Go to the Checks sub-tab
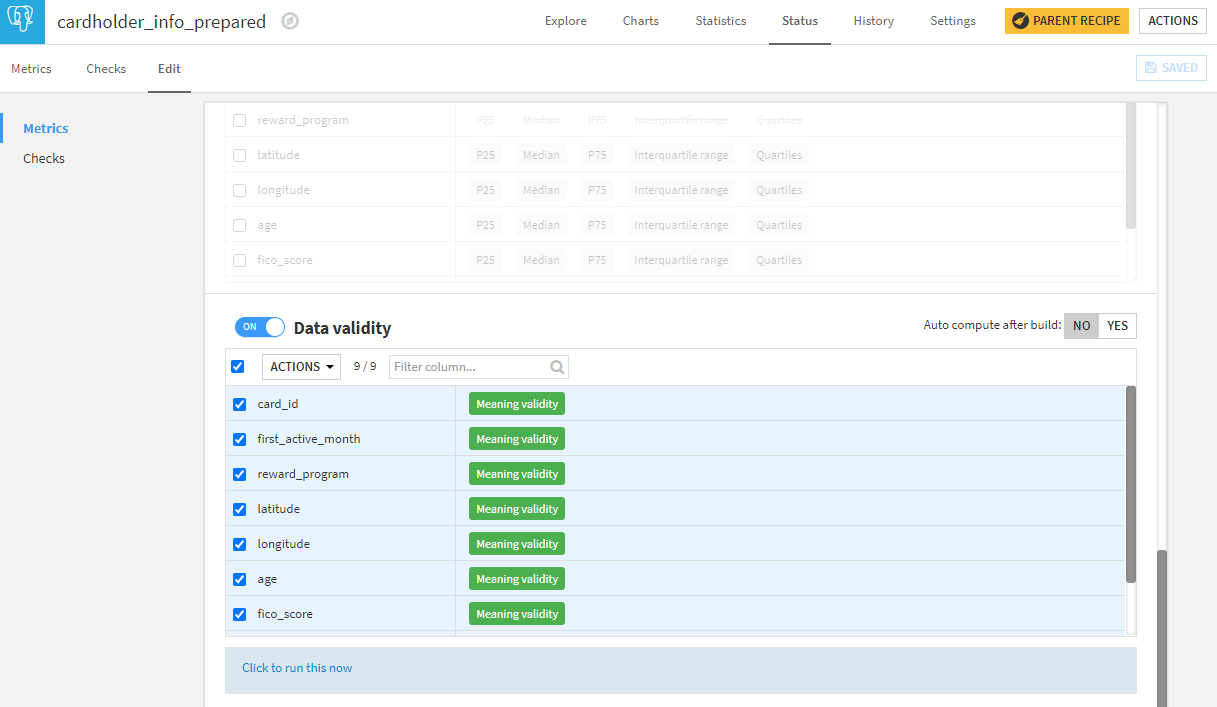1217x707 pixels. (x=106, y=69)
